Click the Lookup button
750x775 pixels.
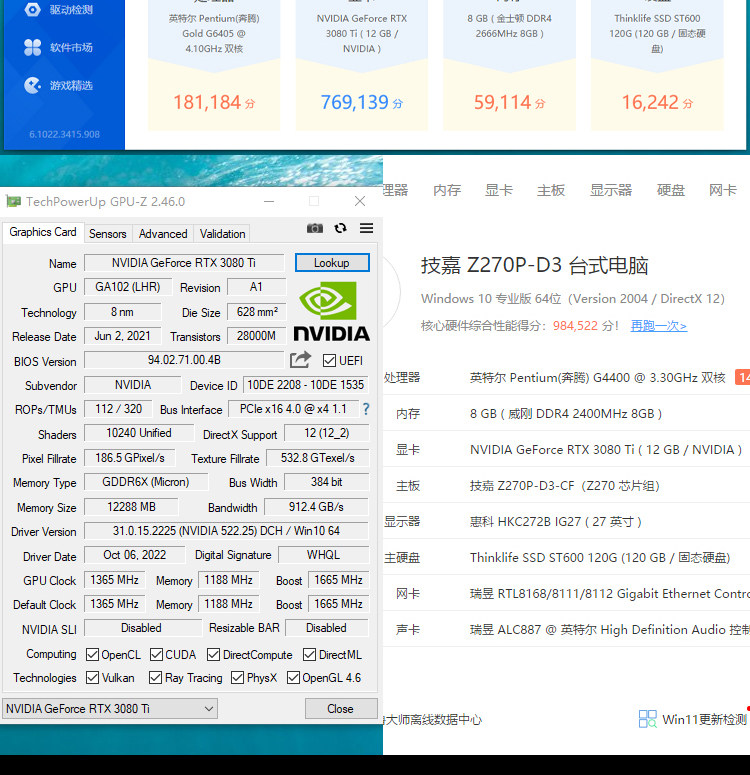point(332,262)
